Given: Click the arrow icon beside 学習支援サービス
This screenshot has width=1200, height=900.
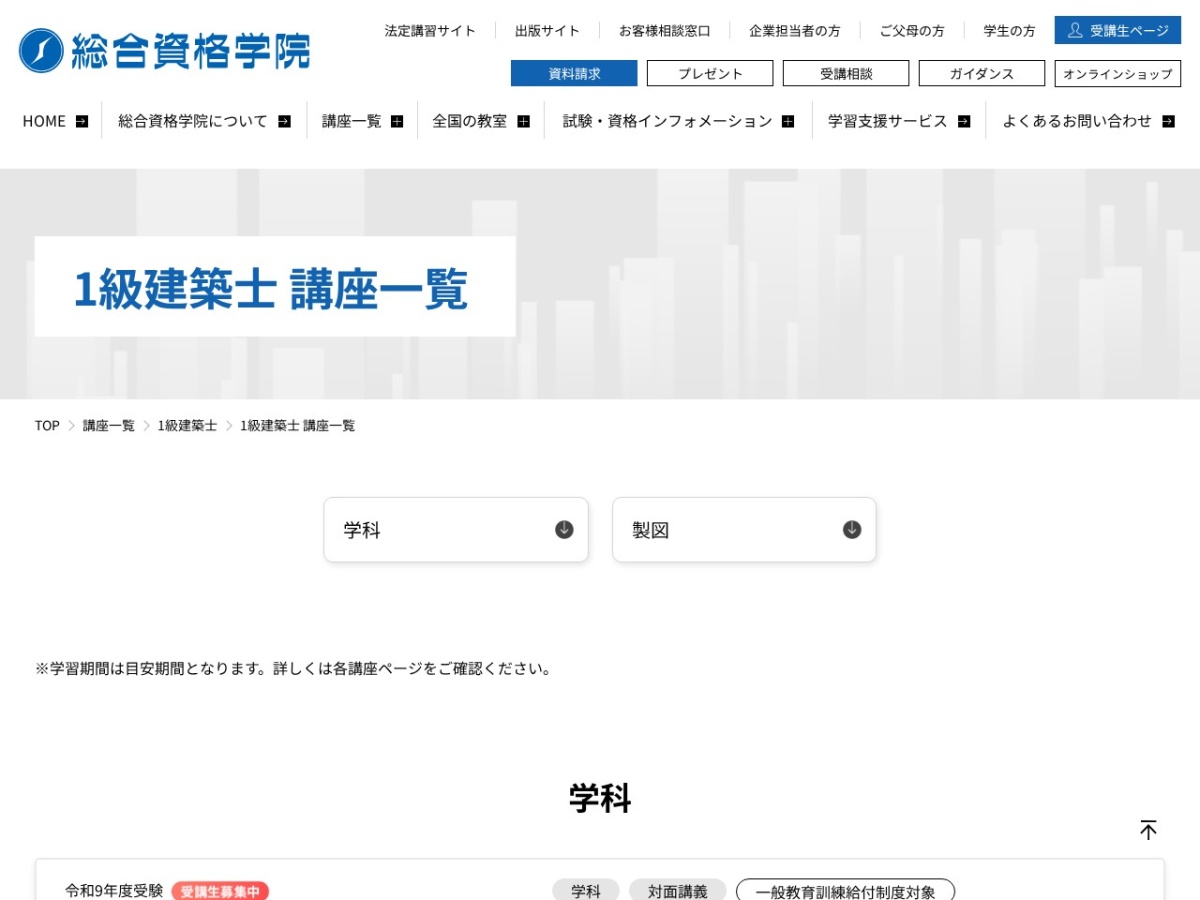Looking at the screenshot, I should pos(964,121).
